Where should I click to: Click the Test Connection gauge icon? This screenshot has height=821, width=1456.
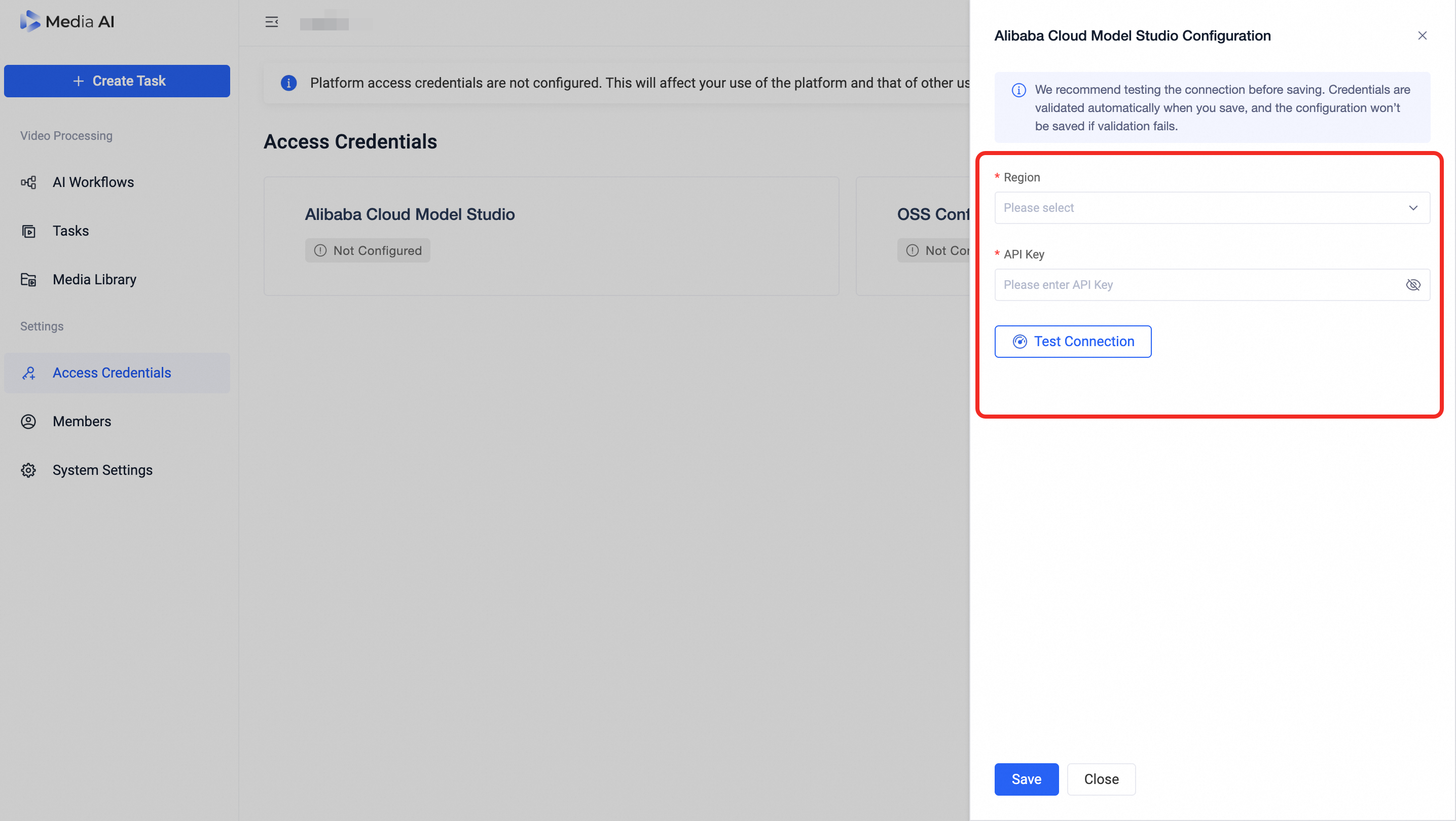point(1020,341)
